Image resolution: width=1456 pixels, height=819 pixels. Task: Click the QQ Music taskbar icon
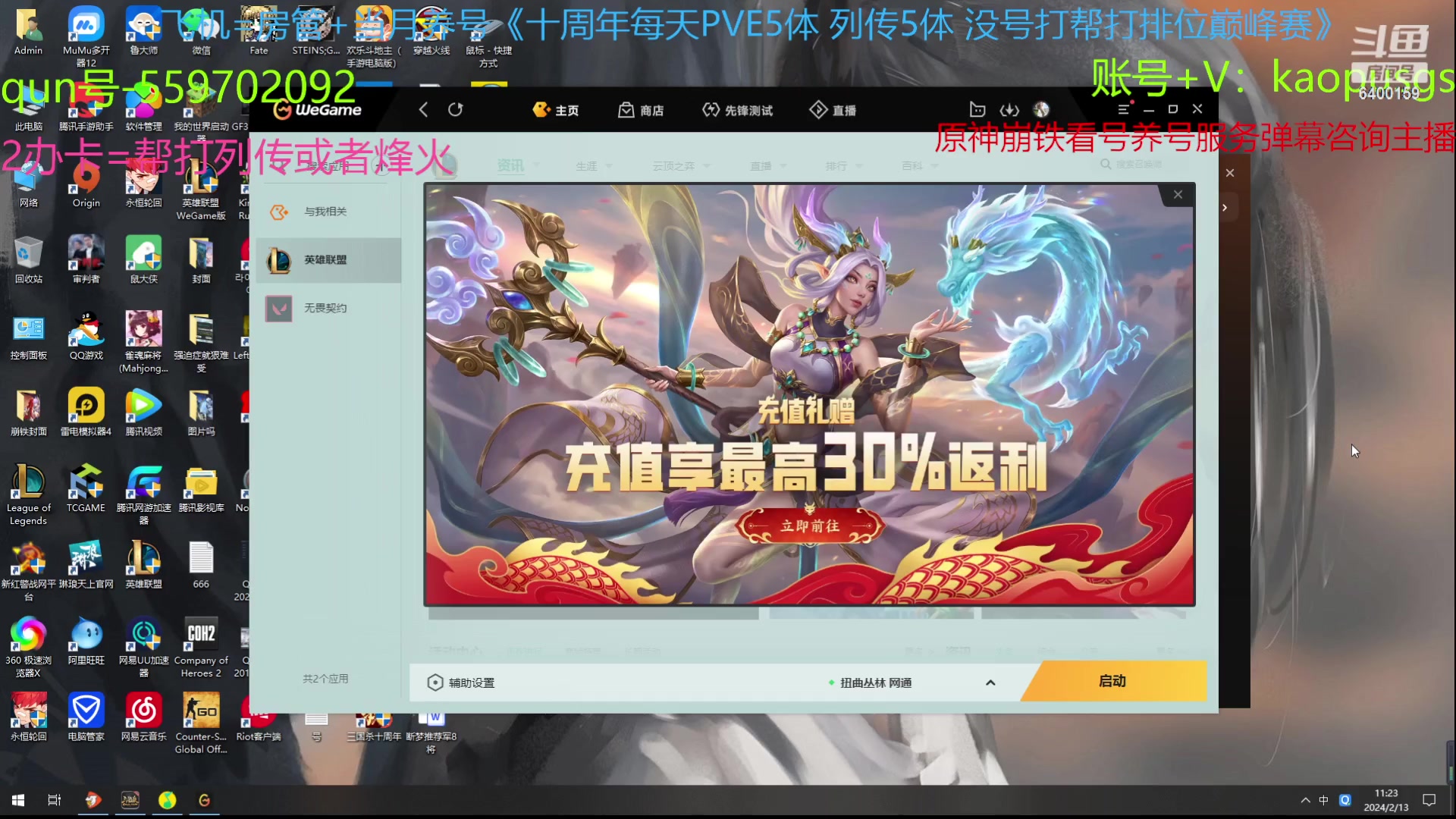coord(167,800)
